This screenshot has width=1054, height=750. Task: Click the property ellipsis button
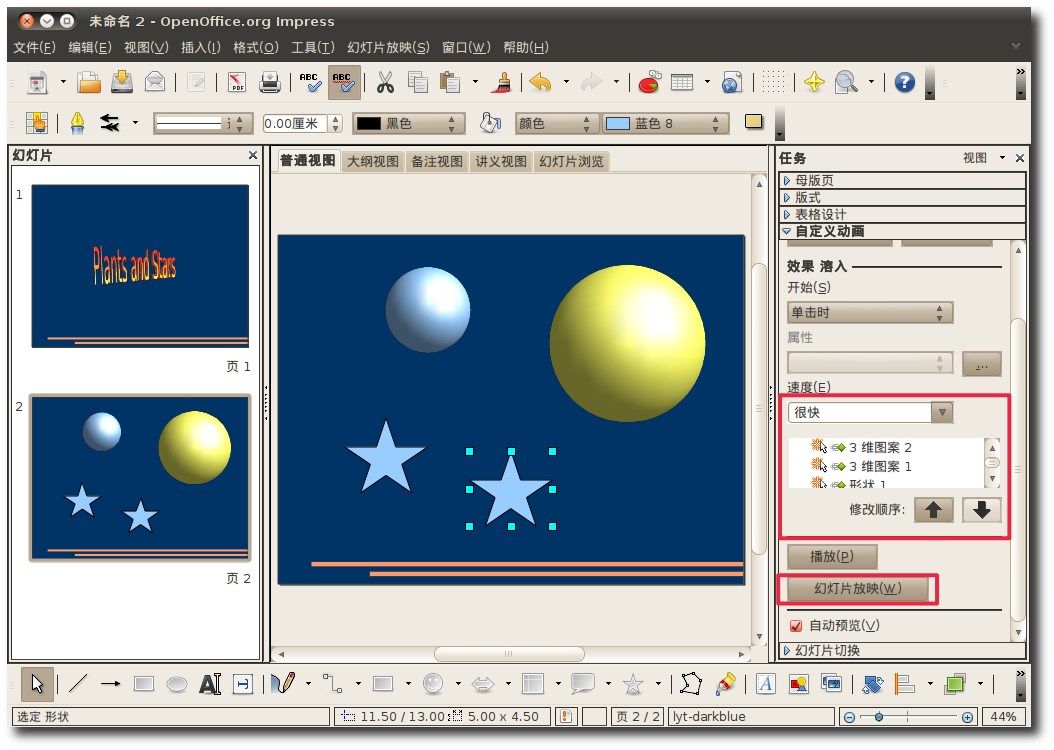point(981,364)
